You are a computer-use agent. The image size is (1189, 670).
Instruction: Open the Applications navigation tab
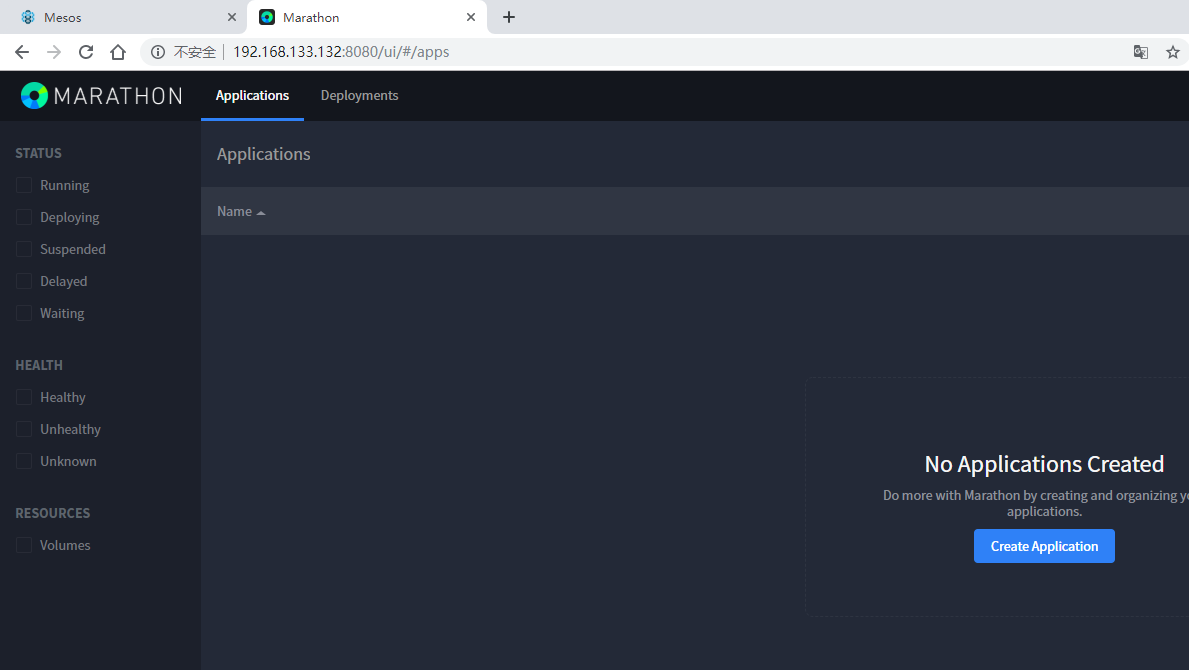252,96
